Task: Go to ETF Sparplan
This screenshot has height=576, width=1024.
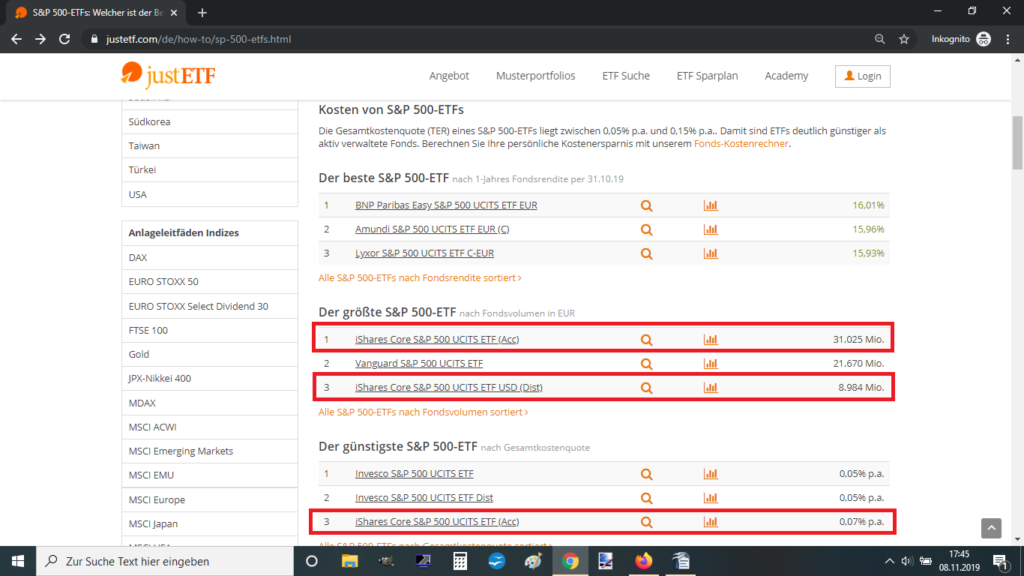Action: [x=707, y=76]
